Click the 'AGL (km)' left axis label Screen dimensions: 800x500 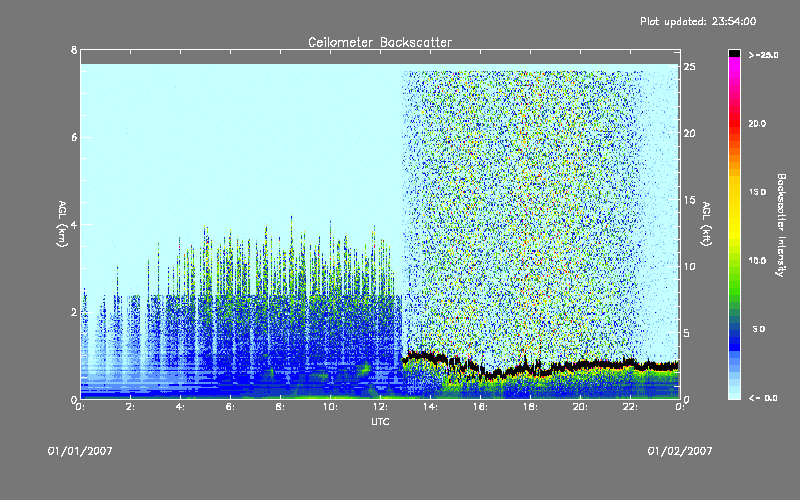click(x=62, y=224)
